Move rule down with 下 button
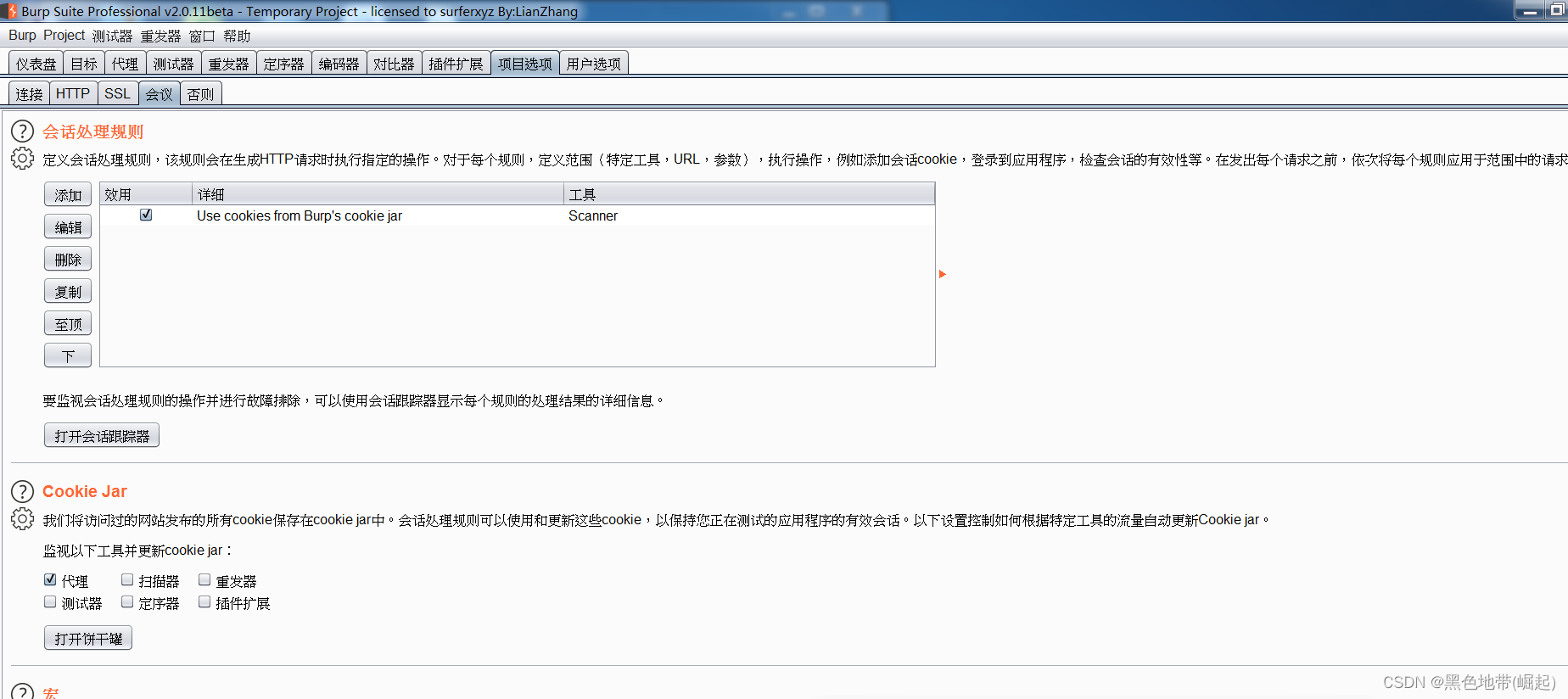 click(68, 356)
